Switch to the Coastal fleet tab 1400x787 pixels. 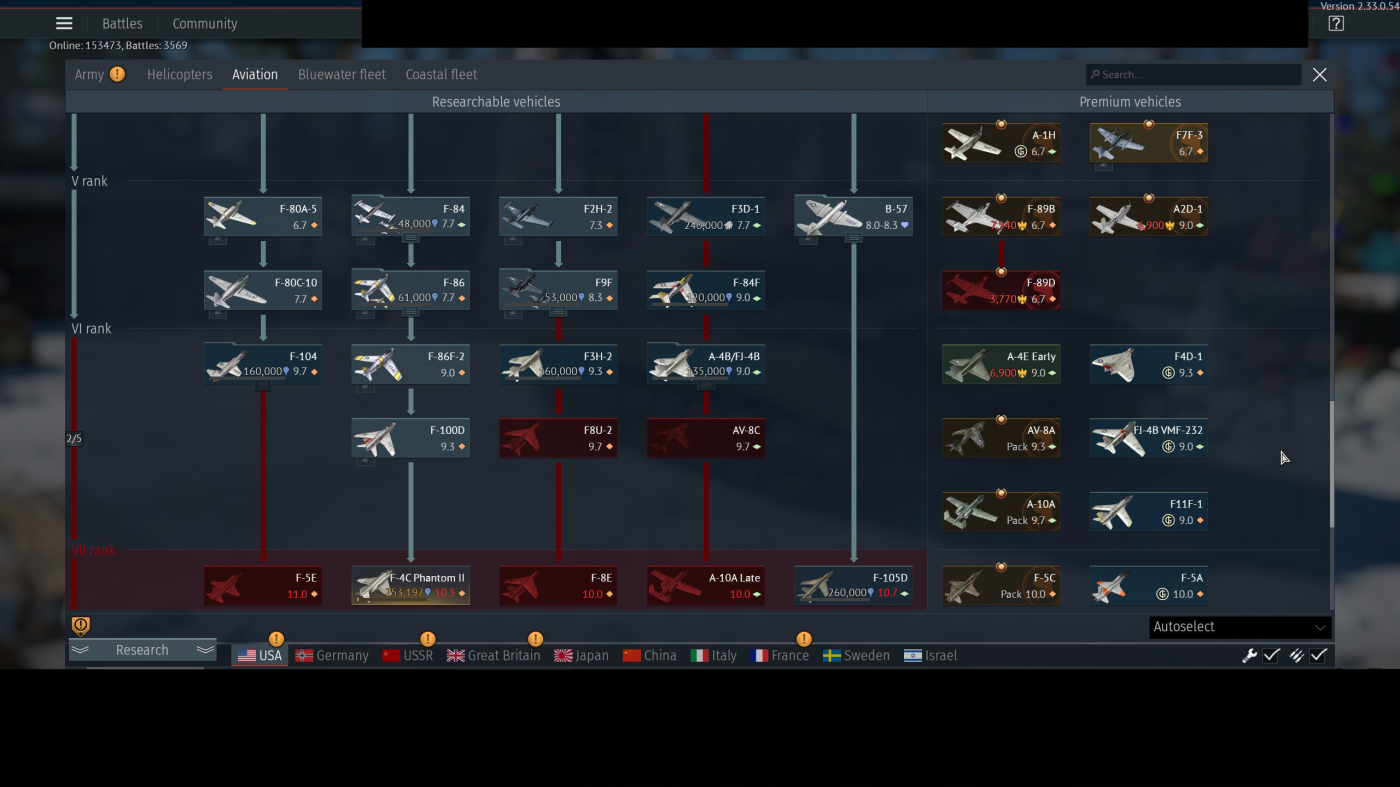pos(441,74)
